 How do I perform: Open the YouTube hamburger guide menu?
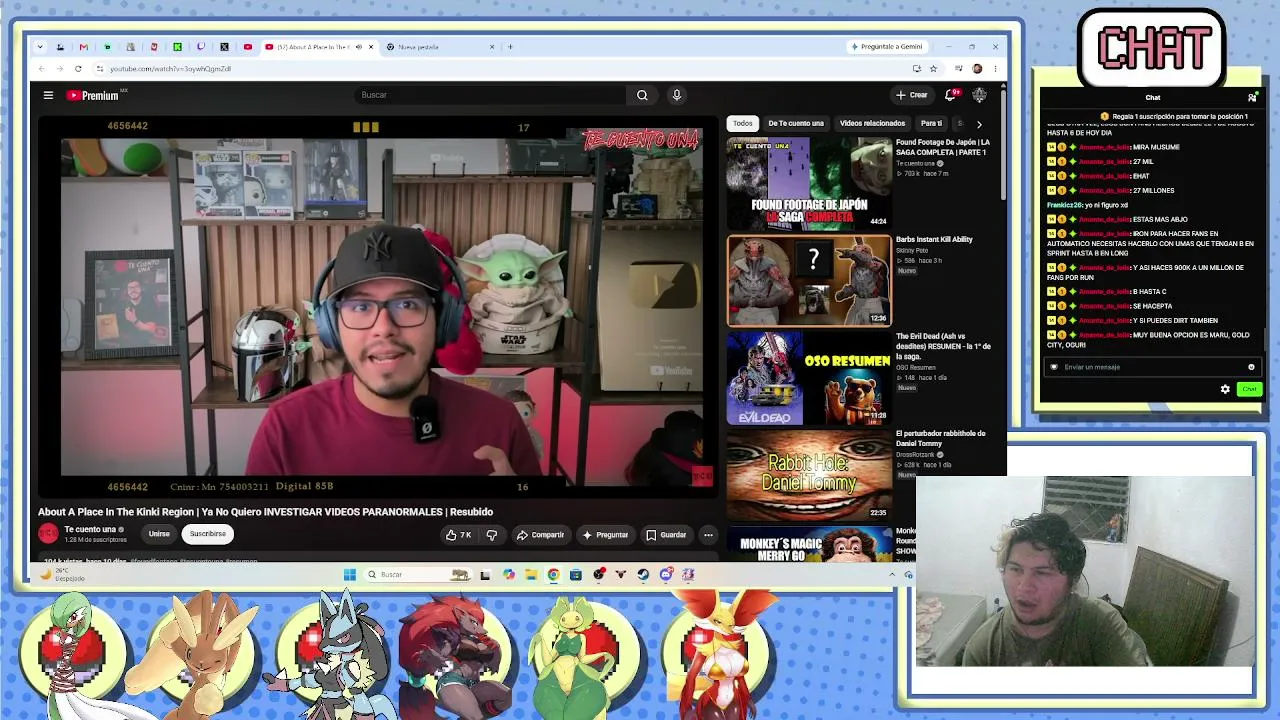tap(48, 95)
